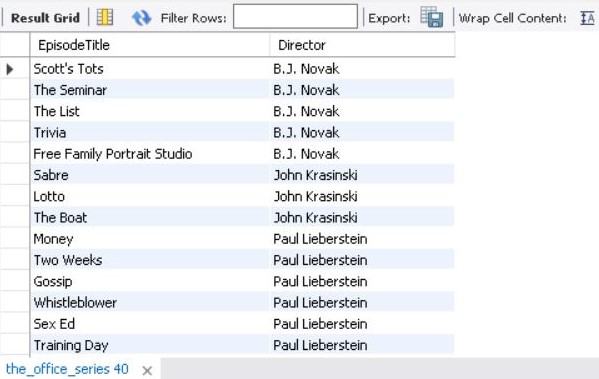The width and height of the screenshot is (599, 379).
Task: Select the Lotto episode cell
Action: click(150, 196)
